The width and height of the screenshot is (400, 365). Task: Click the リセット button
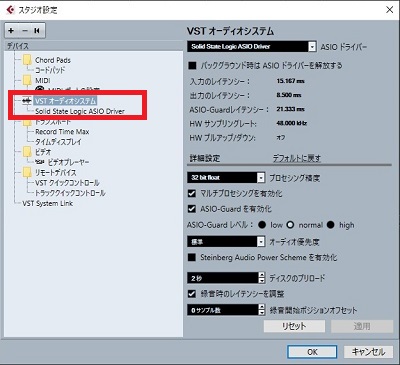294,326
